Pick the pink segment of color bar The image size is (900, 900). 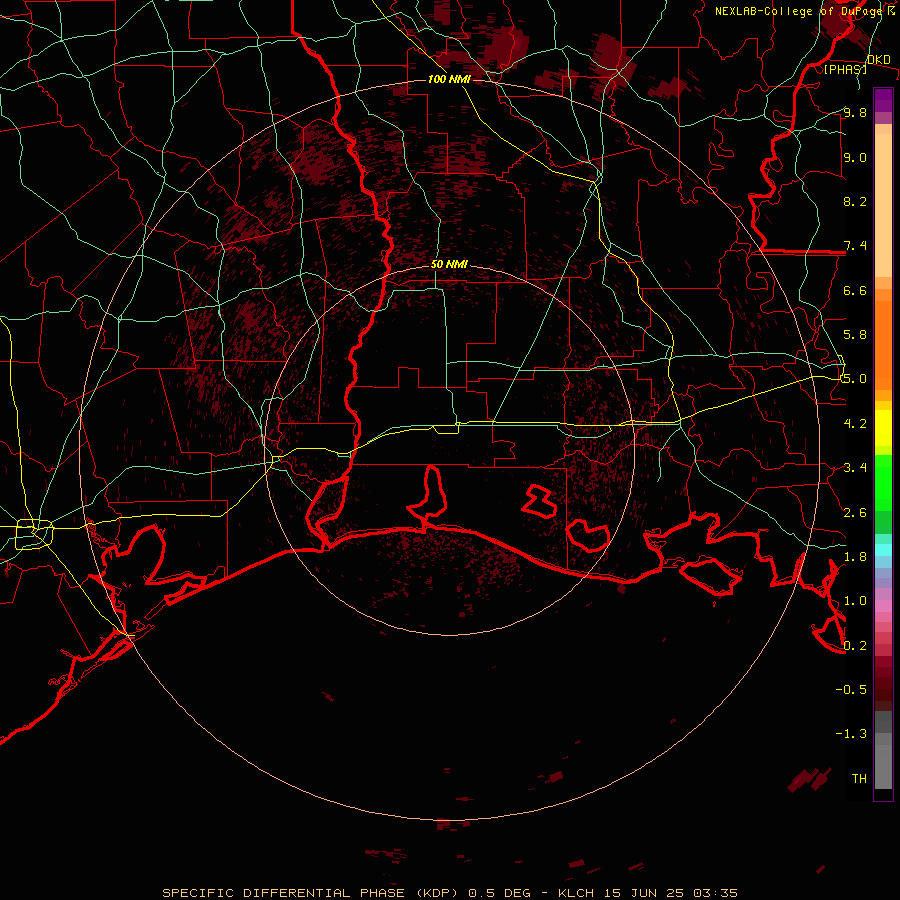click(x=883, y=606)
